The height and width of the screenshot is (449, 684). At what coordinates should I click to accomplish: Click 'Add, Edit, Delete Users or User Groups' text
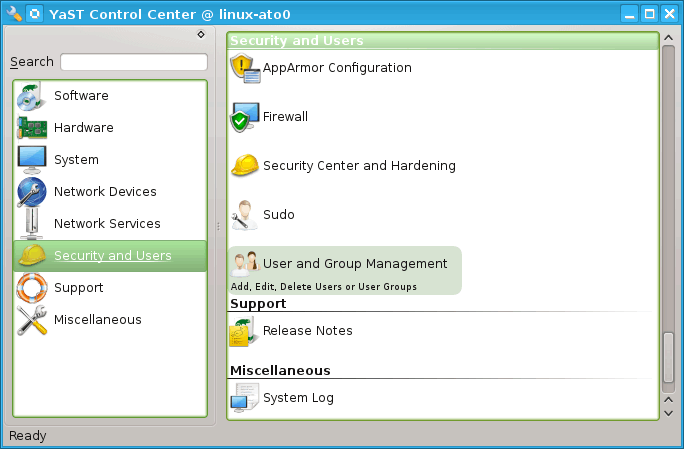pos(324,287)
